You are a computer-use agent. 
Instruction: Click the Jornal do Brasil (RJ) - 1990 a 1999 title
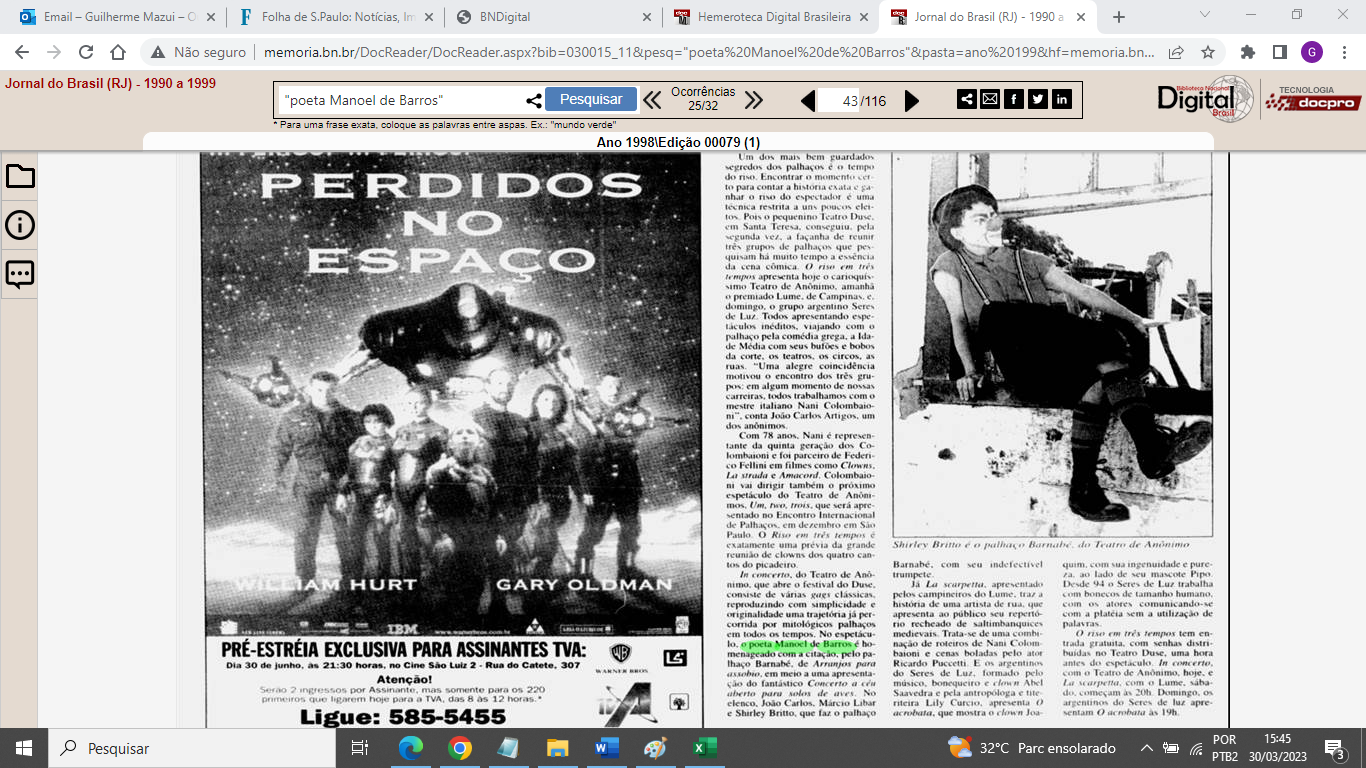point(111,84)
